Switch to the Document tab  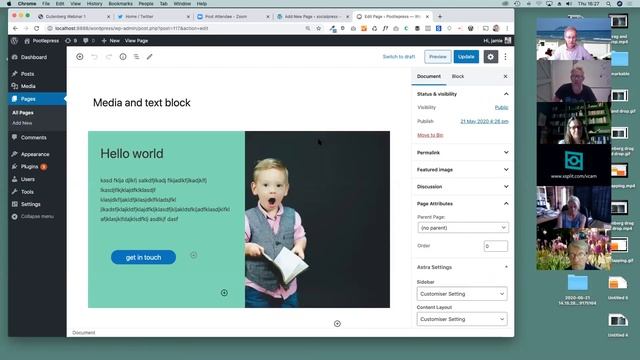pos(429,76)
